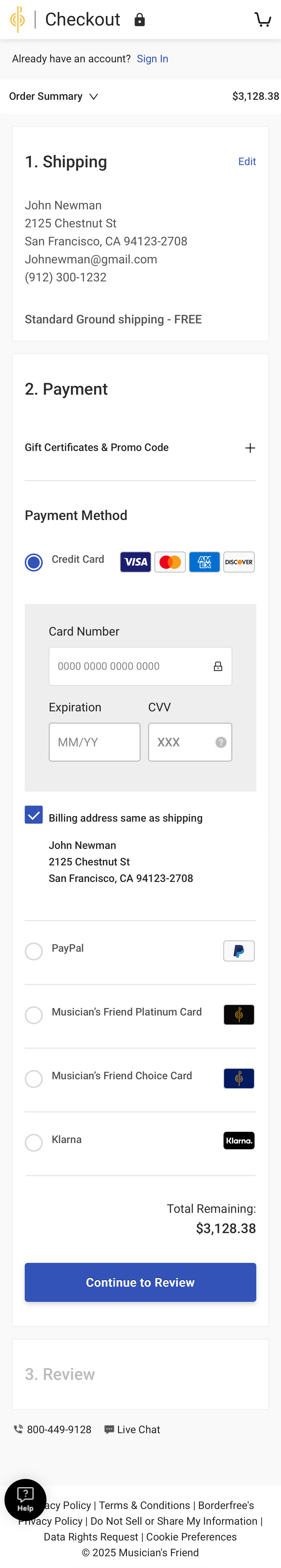Screen dimensions: 281x1568
Task: Click the Sign In link
Action: pos(152,59)
